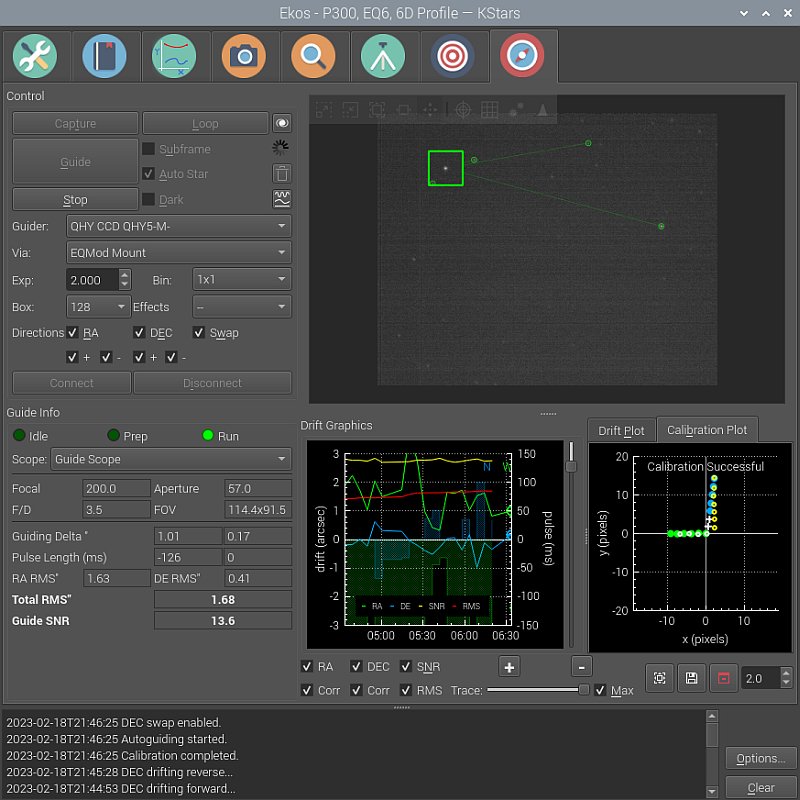Enable the Dark checkbox
The width and height of the screenshot is (800, 800).
[148, 199]
